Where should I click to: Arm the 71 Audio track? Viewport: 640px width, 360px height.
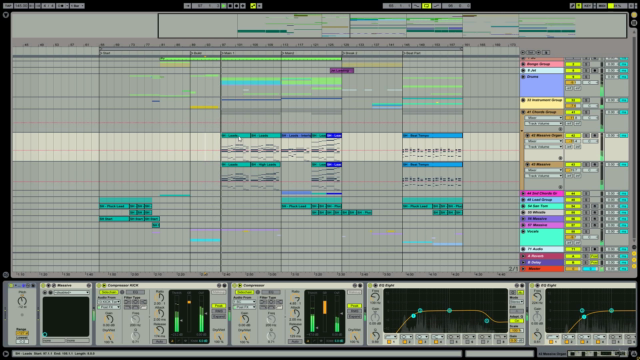(x=594, y=249)
